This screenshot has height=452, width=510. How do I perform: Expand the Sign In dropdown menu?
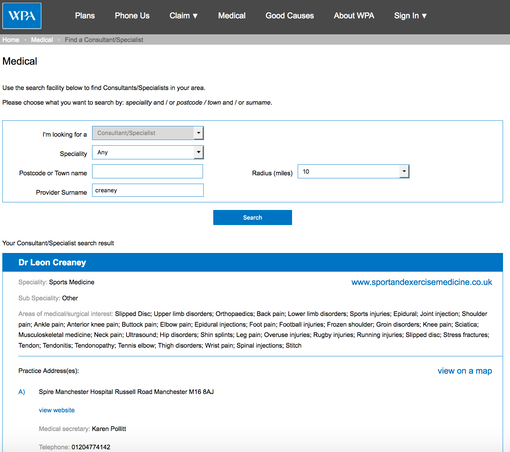[410, 16]
